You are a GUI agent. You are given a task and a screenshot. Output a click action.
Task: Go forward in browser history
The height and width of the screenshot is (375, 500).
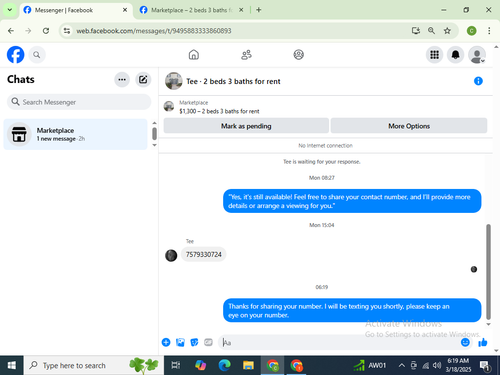click(x=28, y=31)
